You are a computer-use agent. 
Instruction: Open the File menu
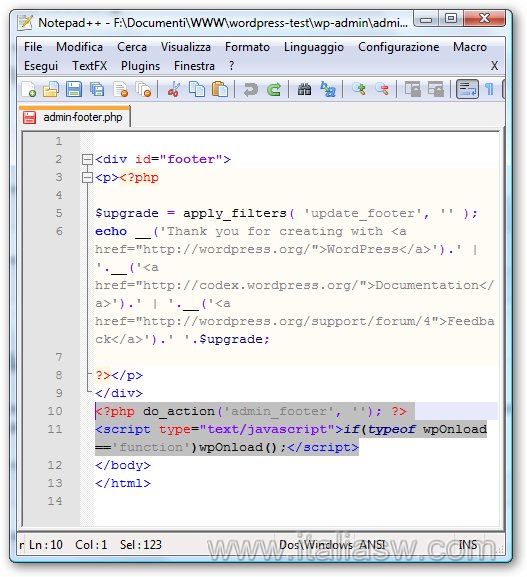coord(33,47)
